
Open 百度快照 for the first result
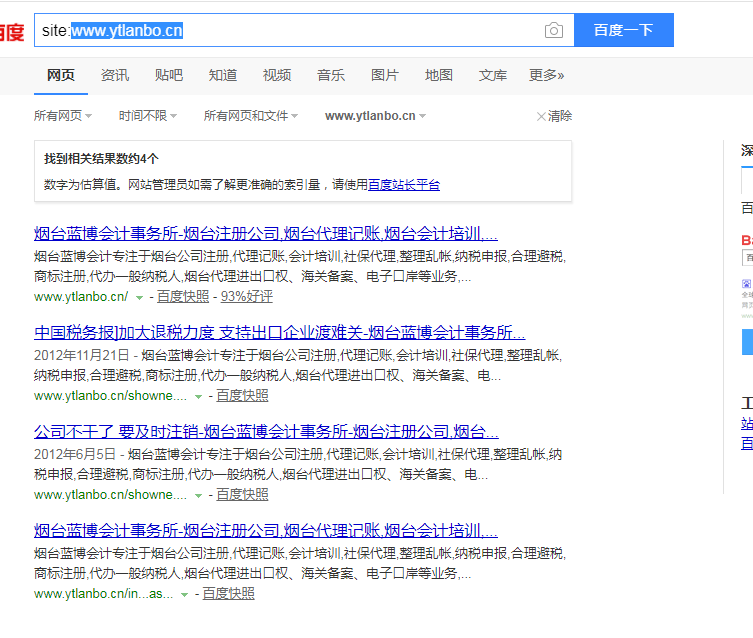[183, 297]
